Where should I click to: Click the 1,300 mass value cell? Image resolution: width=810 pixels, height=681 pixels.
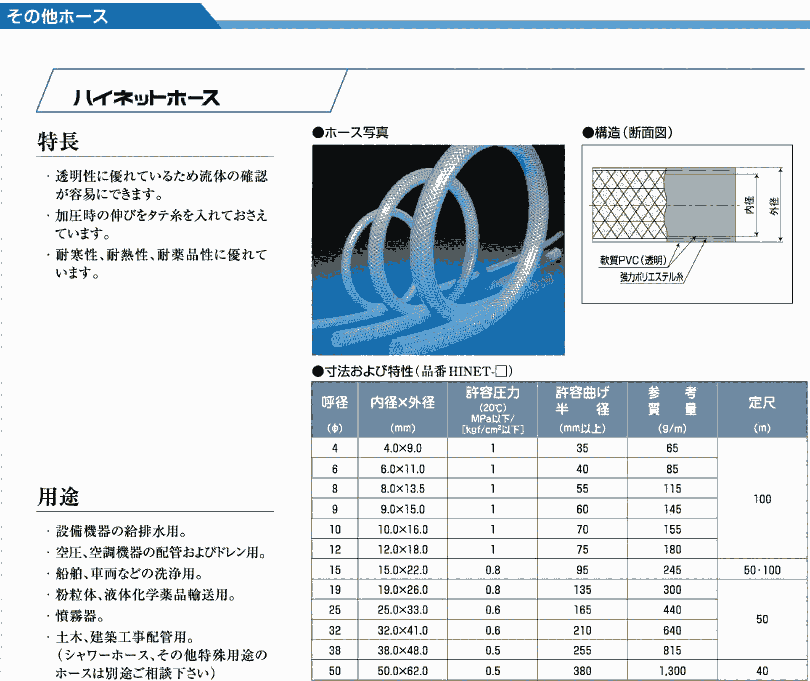tap(672, 671)
